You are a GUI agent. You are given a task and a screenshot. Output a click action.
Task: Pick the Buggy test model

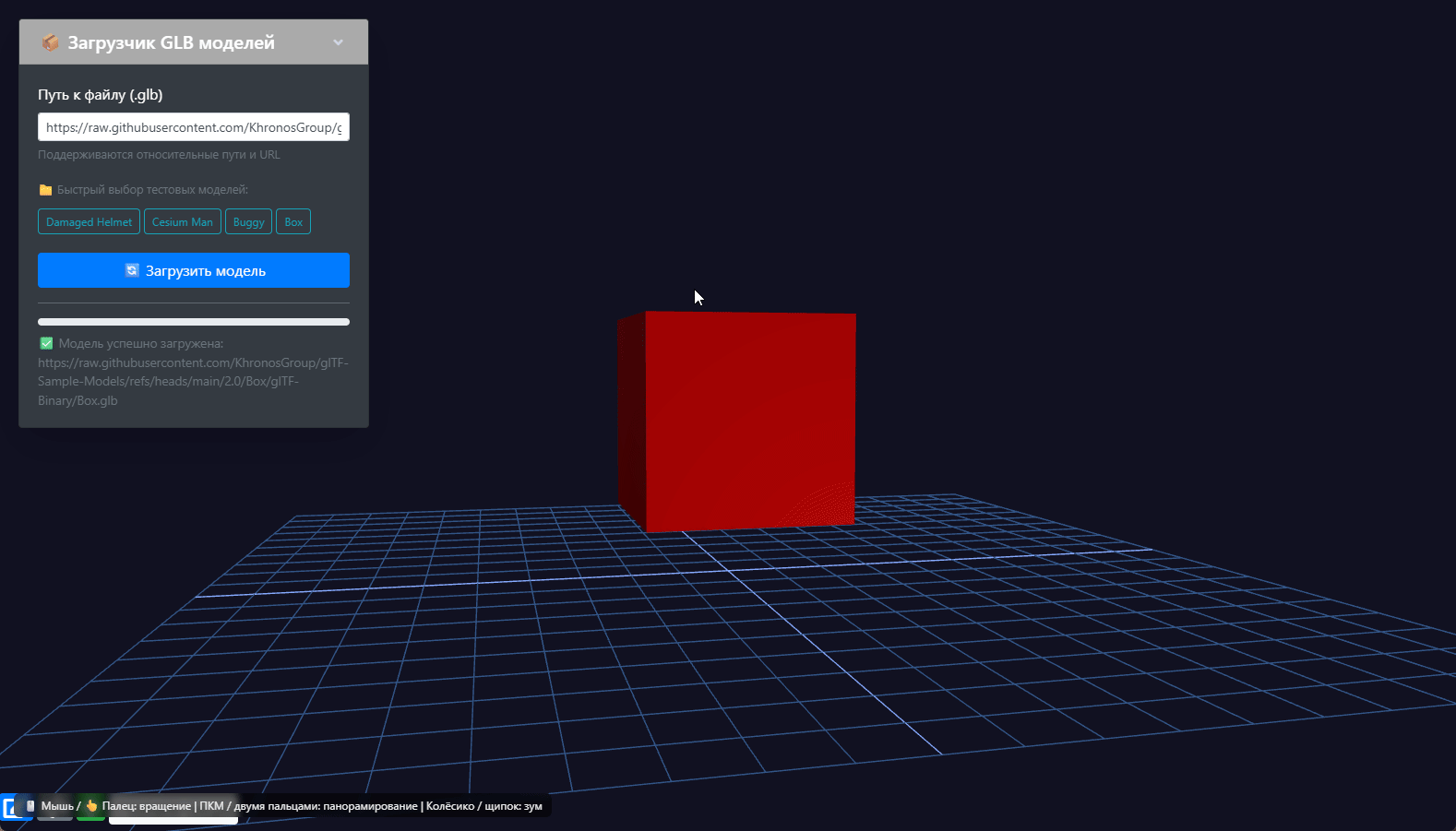(248, 222)
